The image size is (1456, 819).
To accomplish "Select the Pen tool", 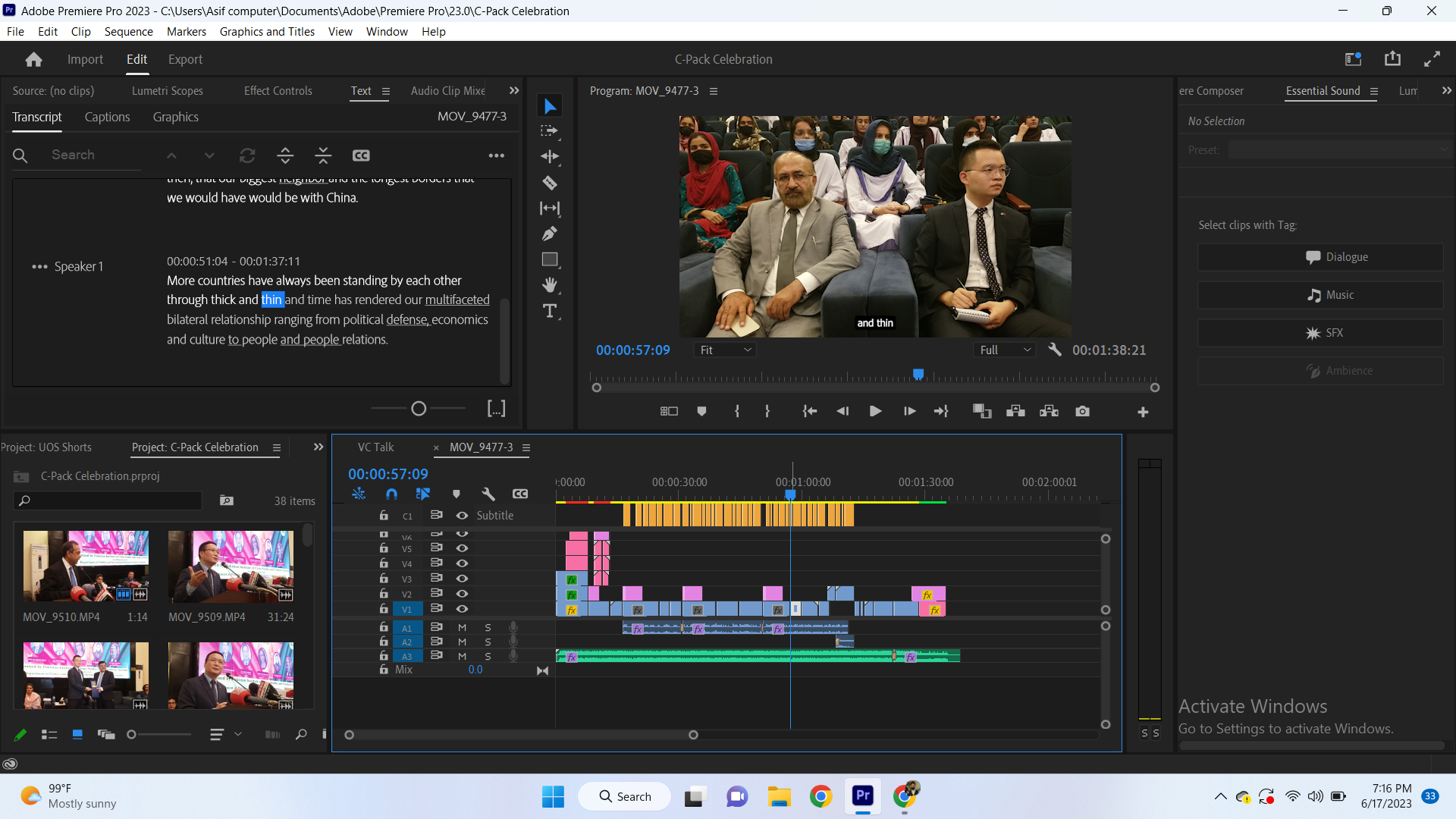I will (x=550, y=234).
